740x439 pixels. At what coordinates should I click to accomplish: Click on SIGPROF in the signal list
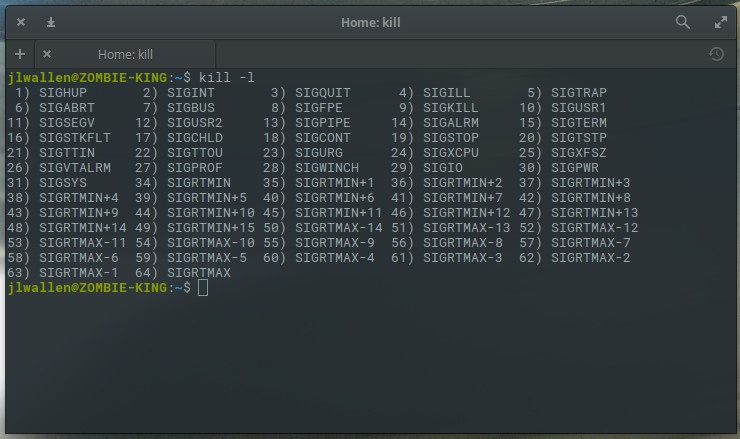tap(194, 168)
